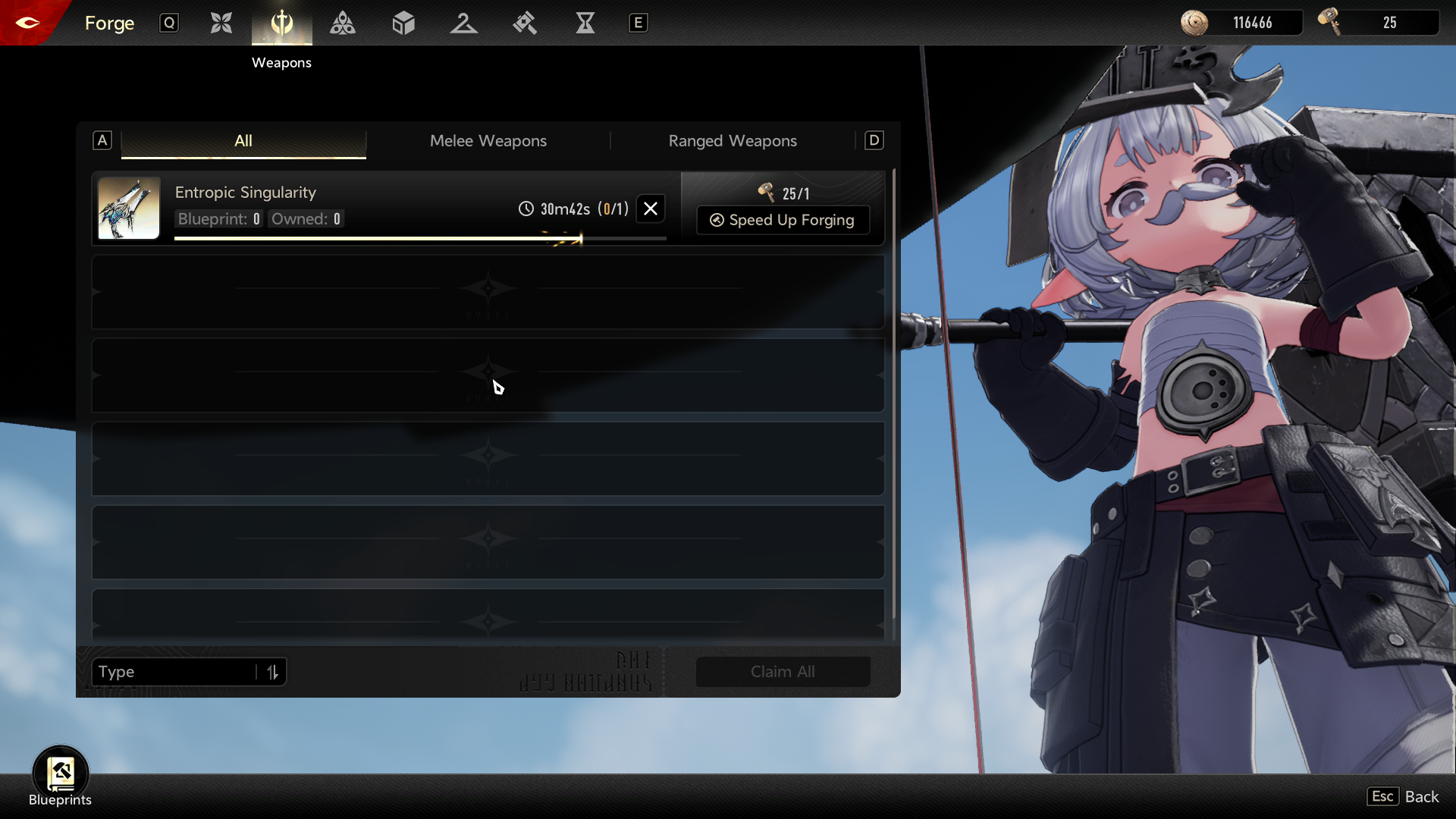Toggle sort order arrows next to Type

coord(272,672)
